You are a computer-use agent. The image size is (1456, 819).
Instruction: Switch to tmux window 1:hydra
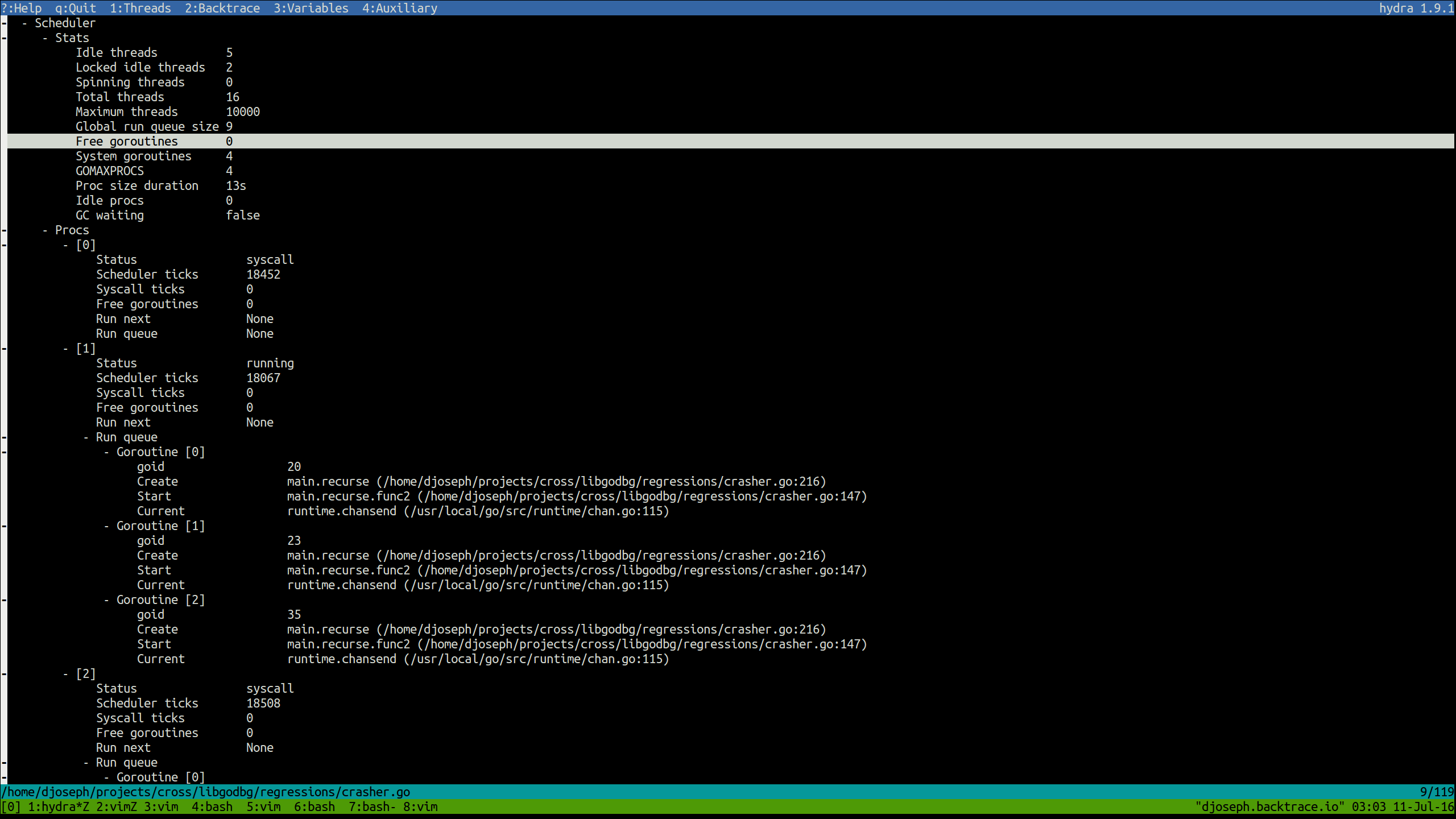[x=59, y=807]
